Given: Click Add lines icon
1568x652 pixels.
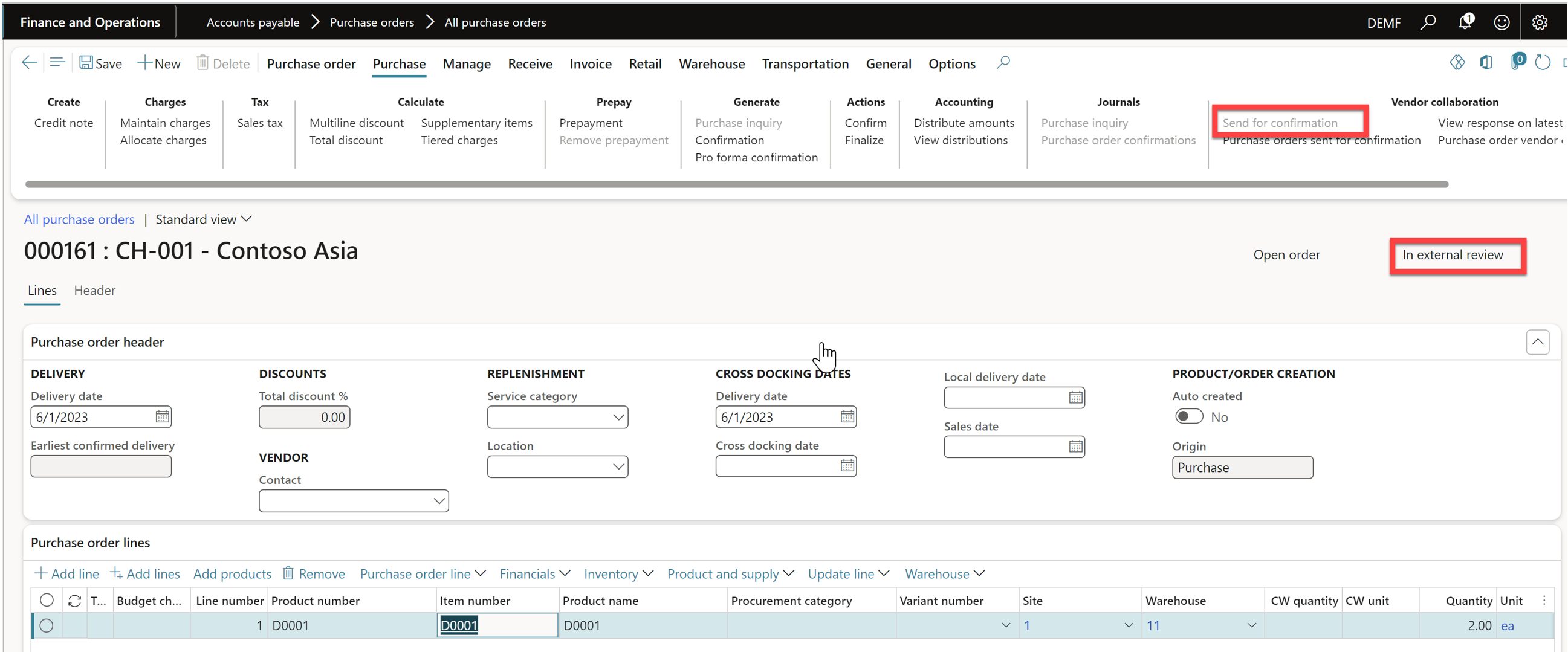Looking at the screenshot, I should 115,573.
